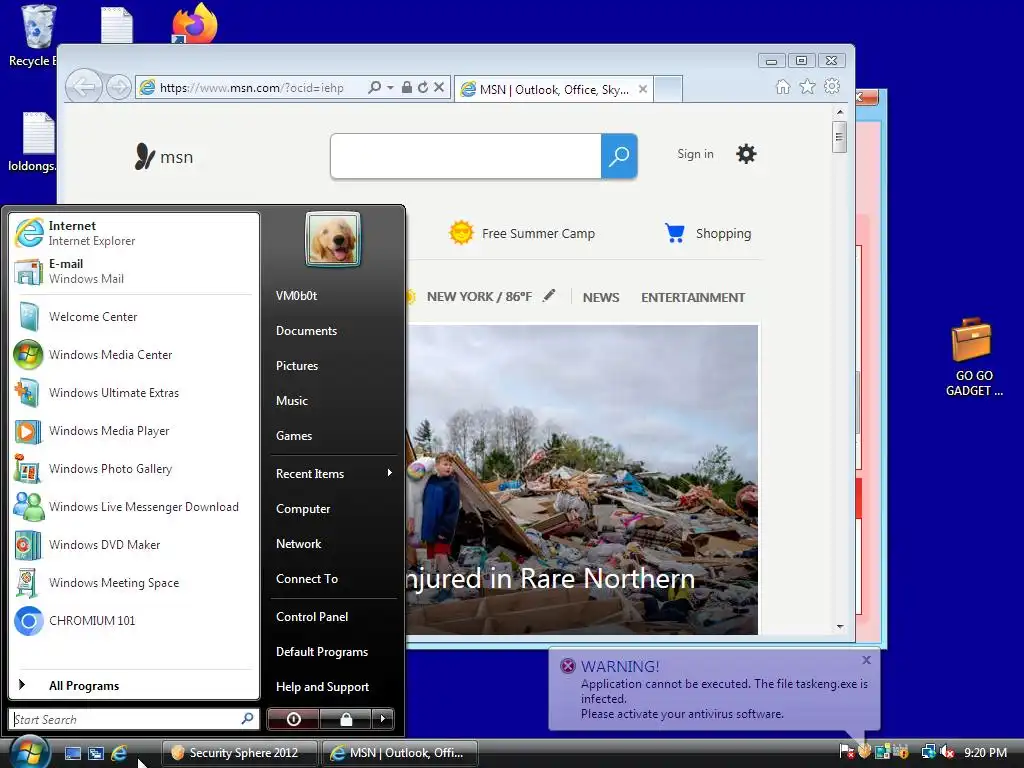Open Internet Explorer from the Start menu
1024x768 pixels.
(134, 233)
